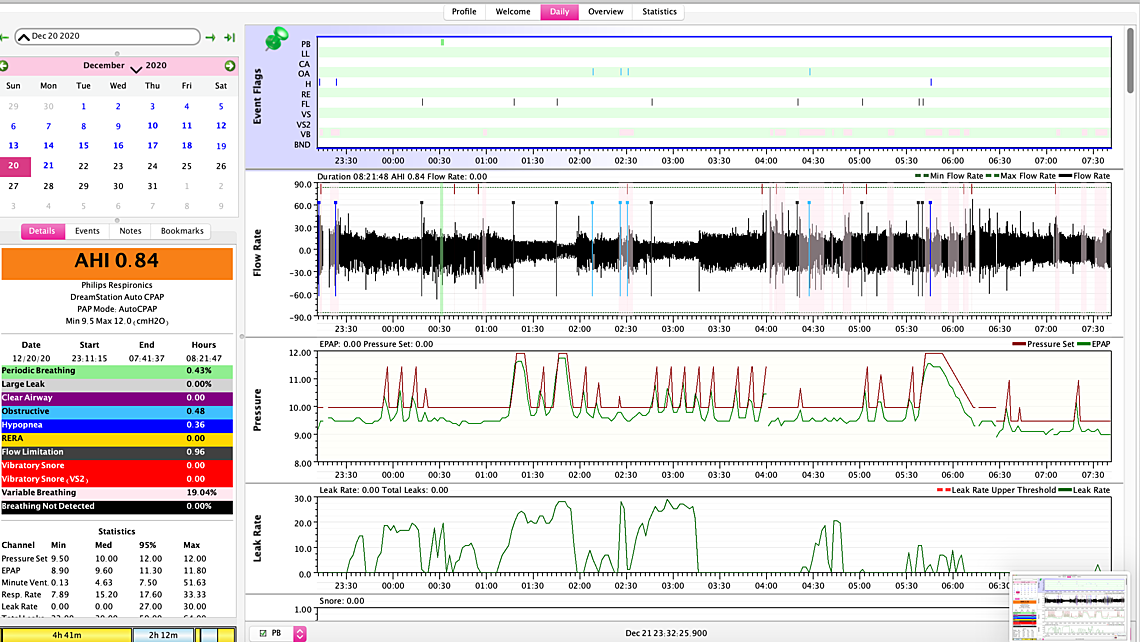This screenshot has height=642, width=1140.
Task: Jump to the most recent day arrow
Action: (x=230, y=37)
